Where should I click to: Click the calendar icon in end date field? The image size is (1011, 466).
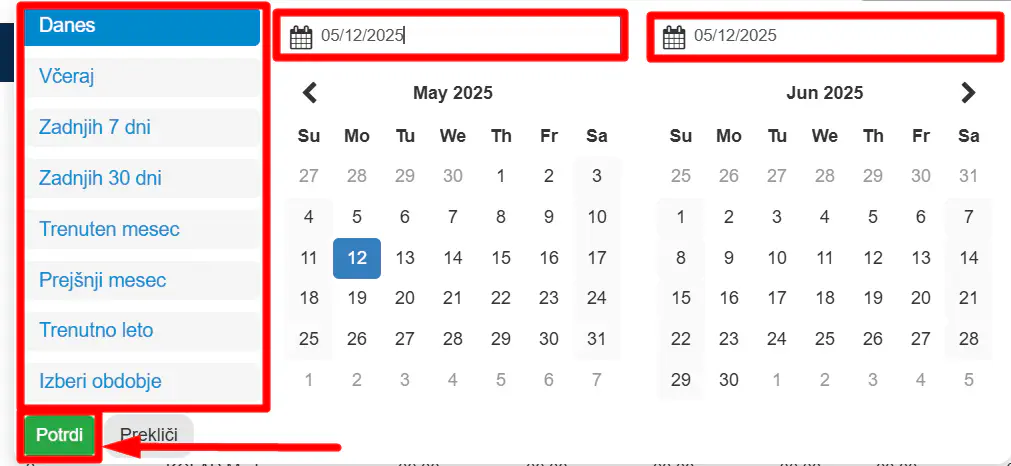click(x=674, y=36)
